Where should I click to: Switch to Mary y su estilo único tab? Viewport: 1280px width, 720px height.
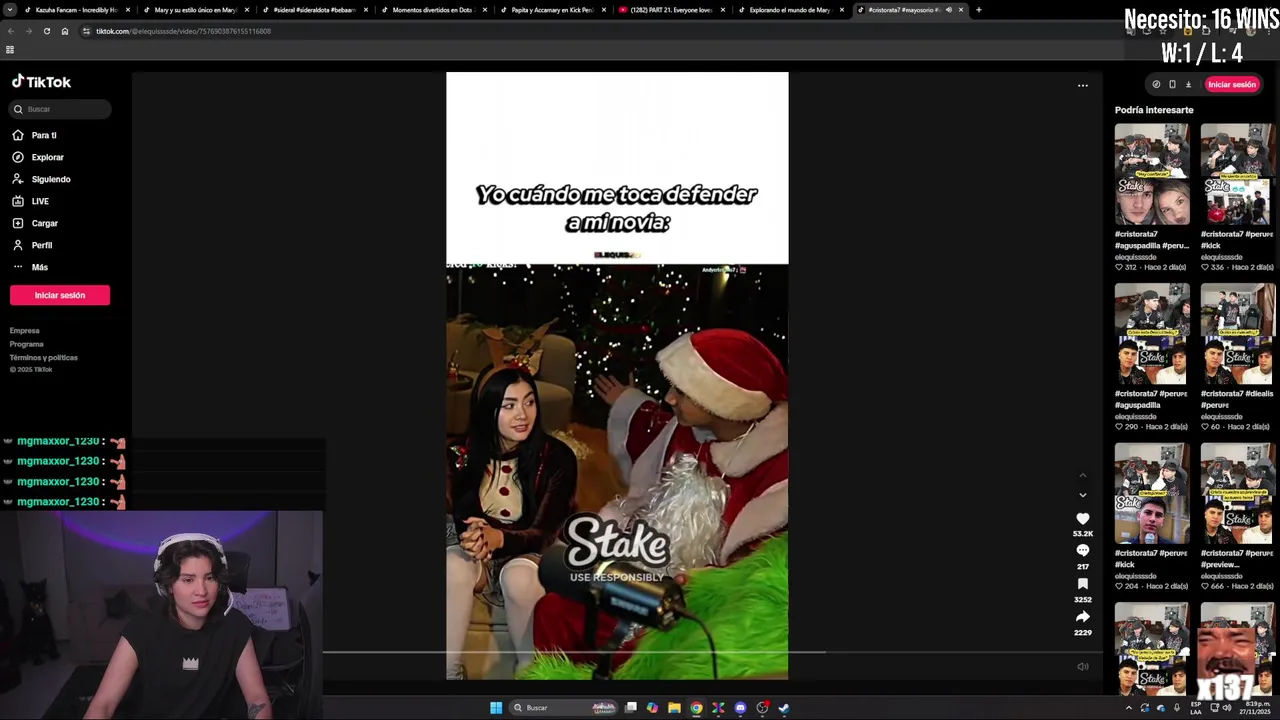point(195,10)
